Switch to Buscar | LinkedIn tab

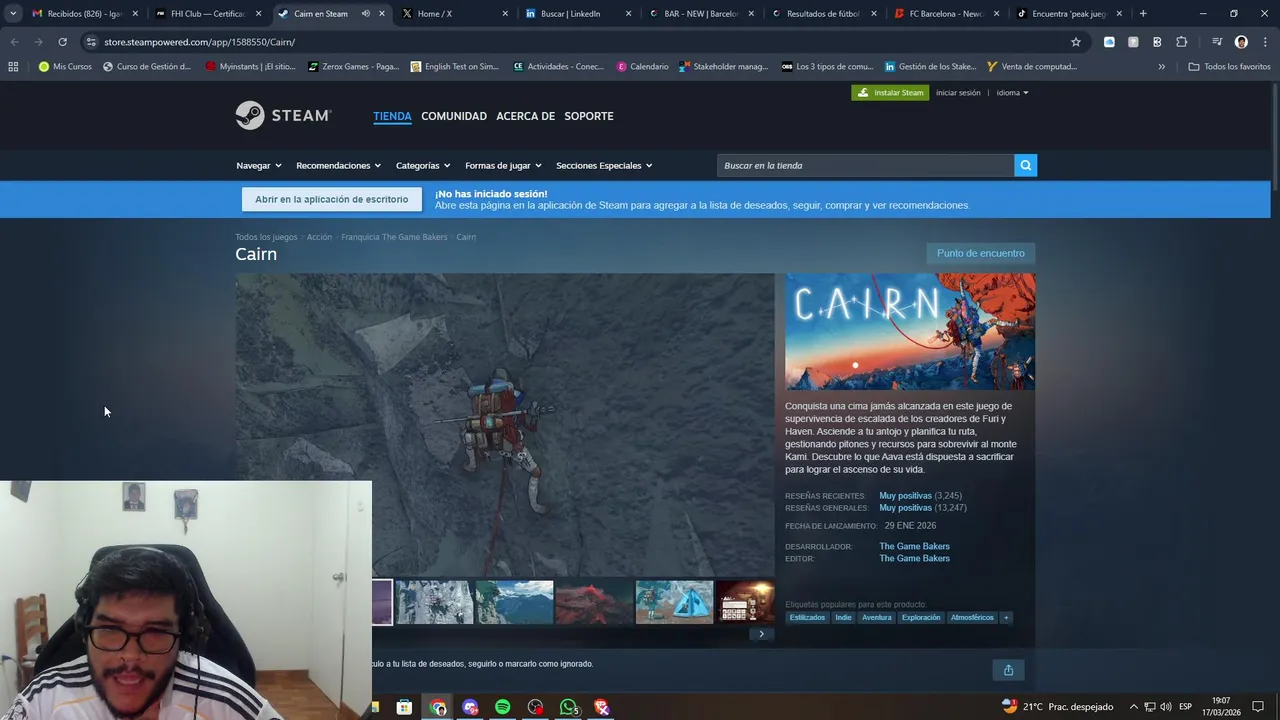[578, 14]
